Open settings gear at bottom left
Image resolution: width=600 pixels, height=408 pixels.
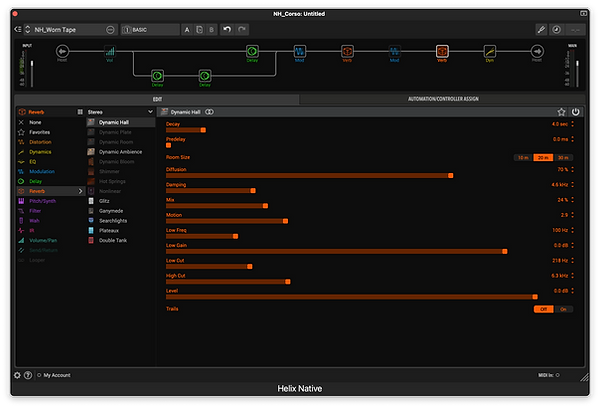click(x=17, y=375)
